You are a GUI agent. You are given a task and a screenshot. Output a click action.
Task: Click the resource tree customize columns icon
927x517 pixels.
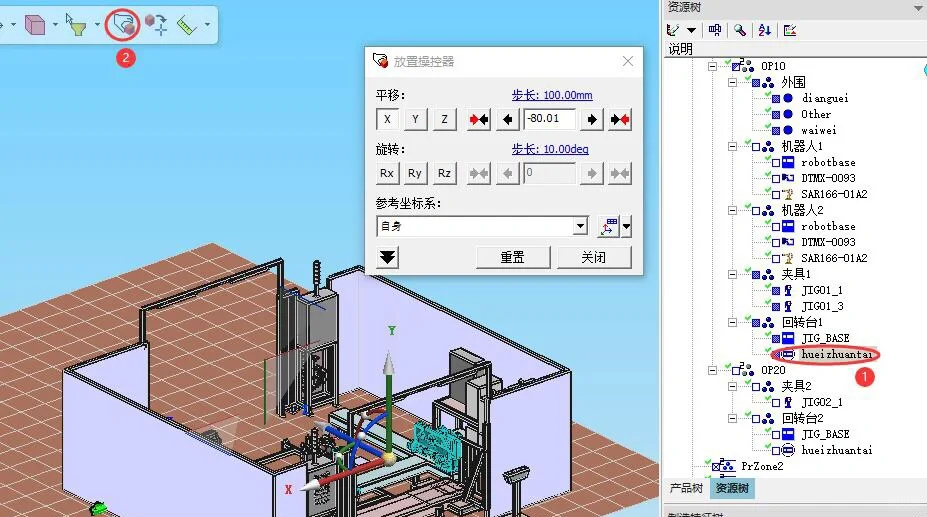673,30
